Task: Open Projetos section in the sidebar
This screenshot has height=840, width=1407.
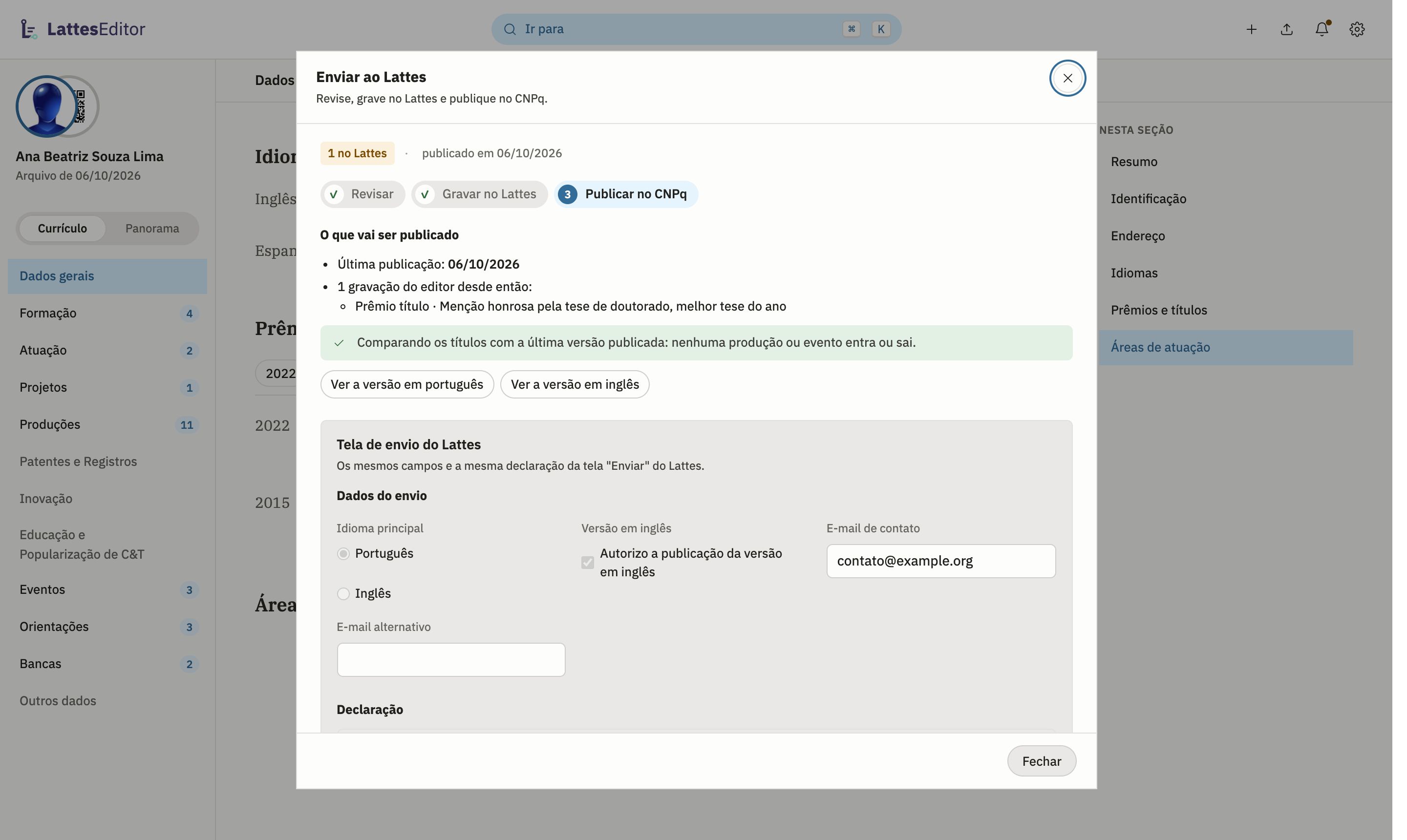Action: coord(107,387)
